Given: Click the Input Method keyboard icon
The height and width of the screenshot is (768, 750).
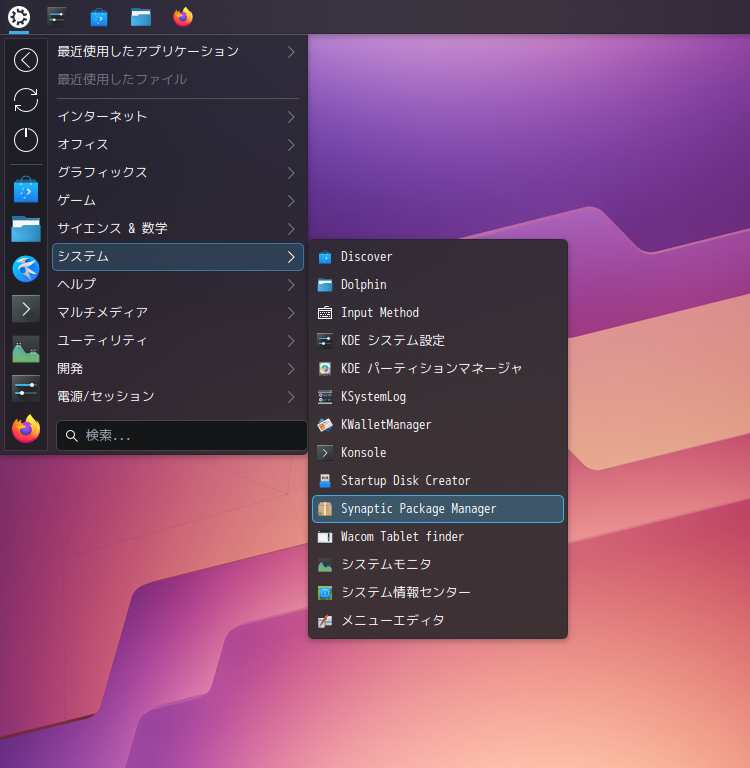Looking at the screenshot, I should (x=325, y=313).
